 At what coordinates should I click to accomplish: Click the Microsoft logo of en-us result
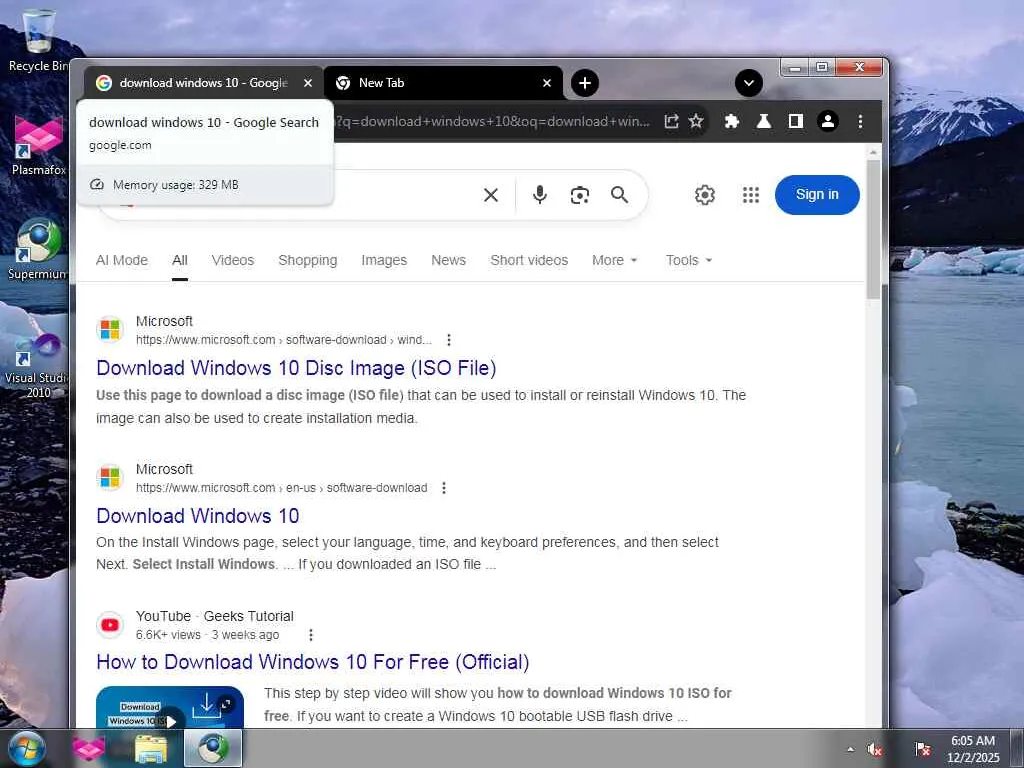(110, 478)
